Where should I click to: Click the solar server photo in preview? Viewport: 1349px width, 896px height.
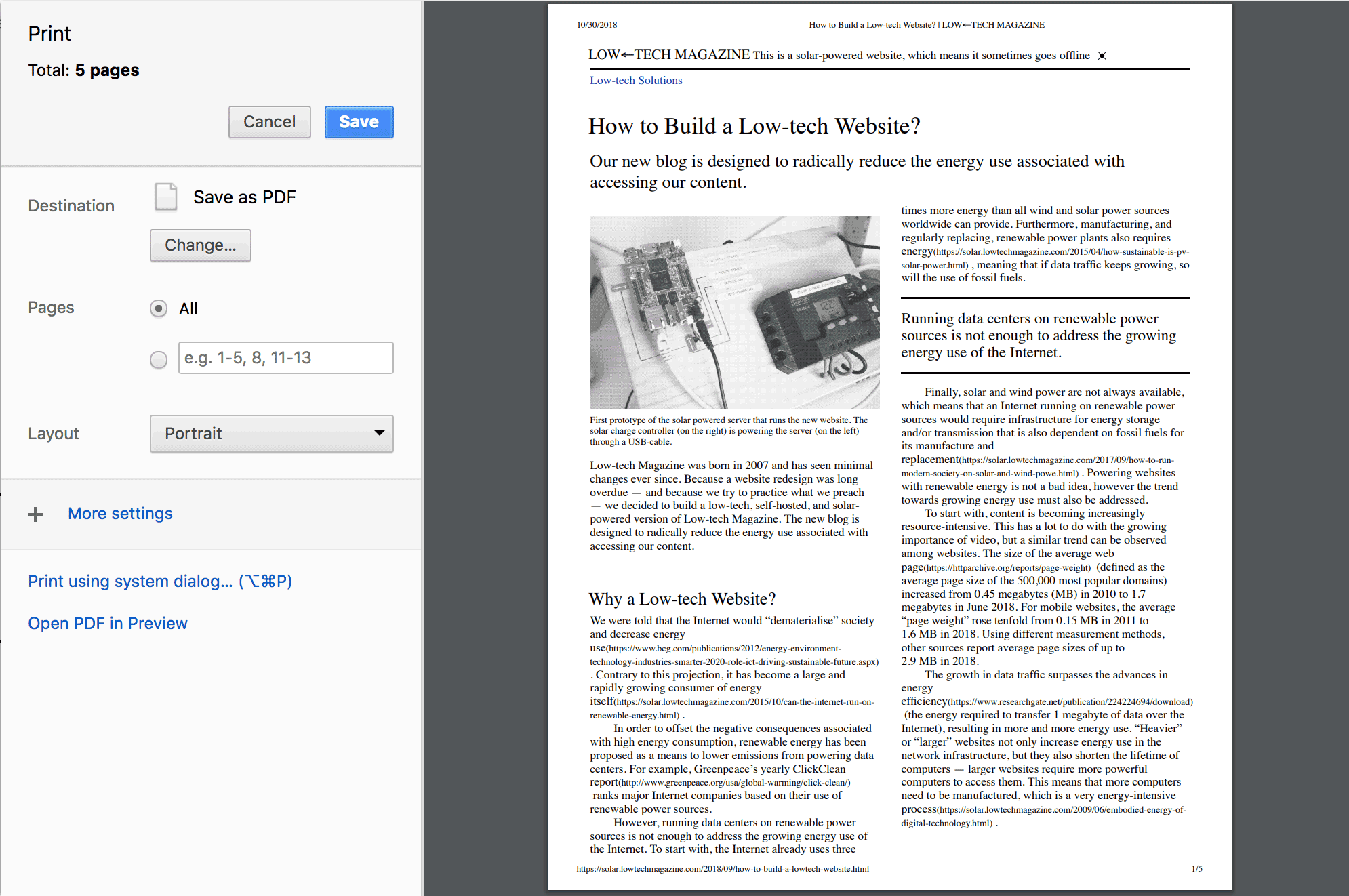pyautogui.click(x=734, y=312)
